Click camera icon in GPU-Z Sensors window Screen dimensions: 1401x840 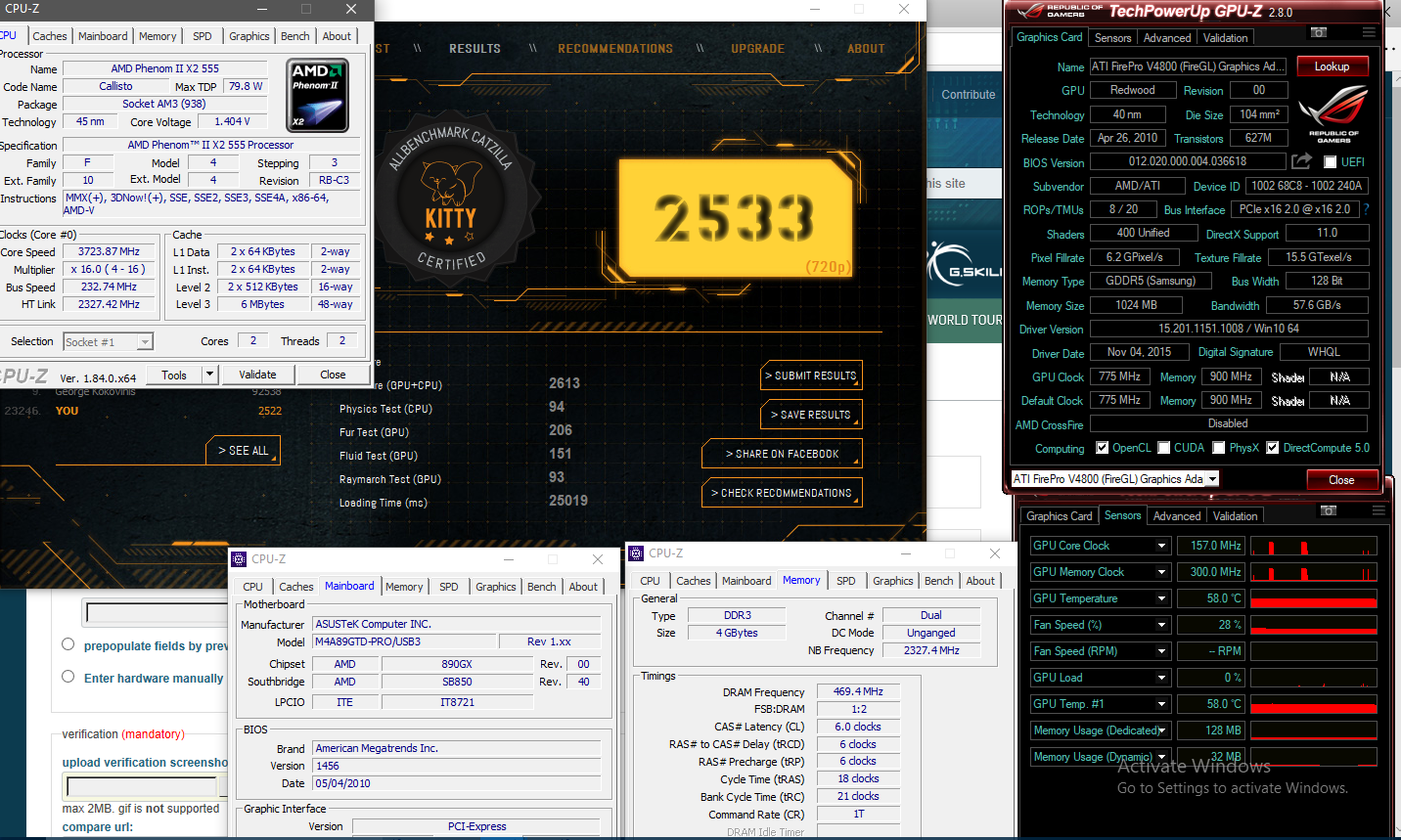(x=1328, y=510)
